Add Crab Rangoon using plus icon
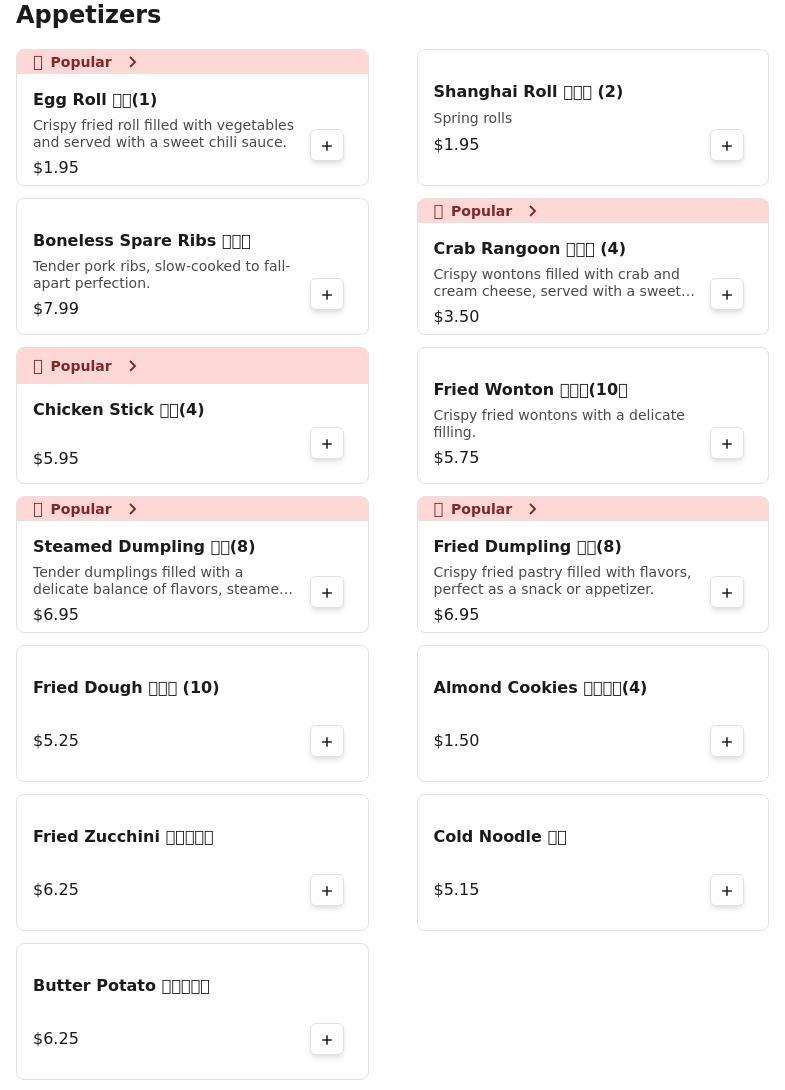Screen dimensions: 785x1090 (x=727, y=295)
